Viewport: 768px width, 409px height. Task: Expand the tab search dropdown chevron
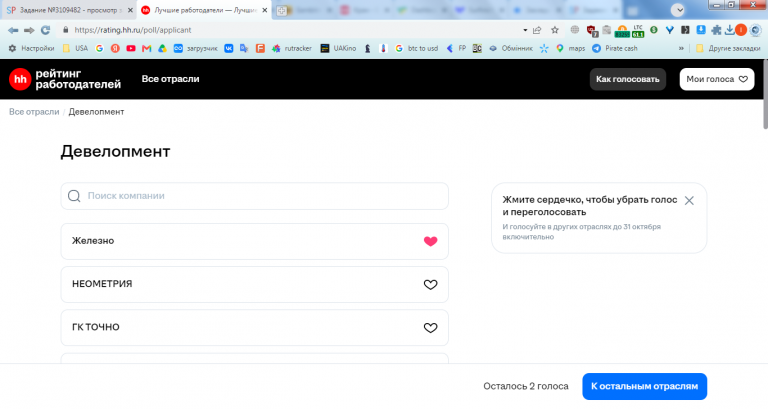tap(678, 10)
